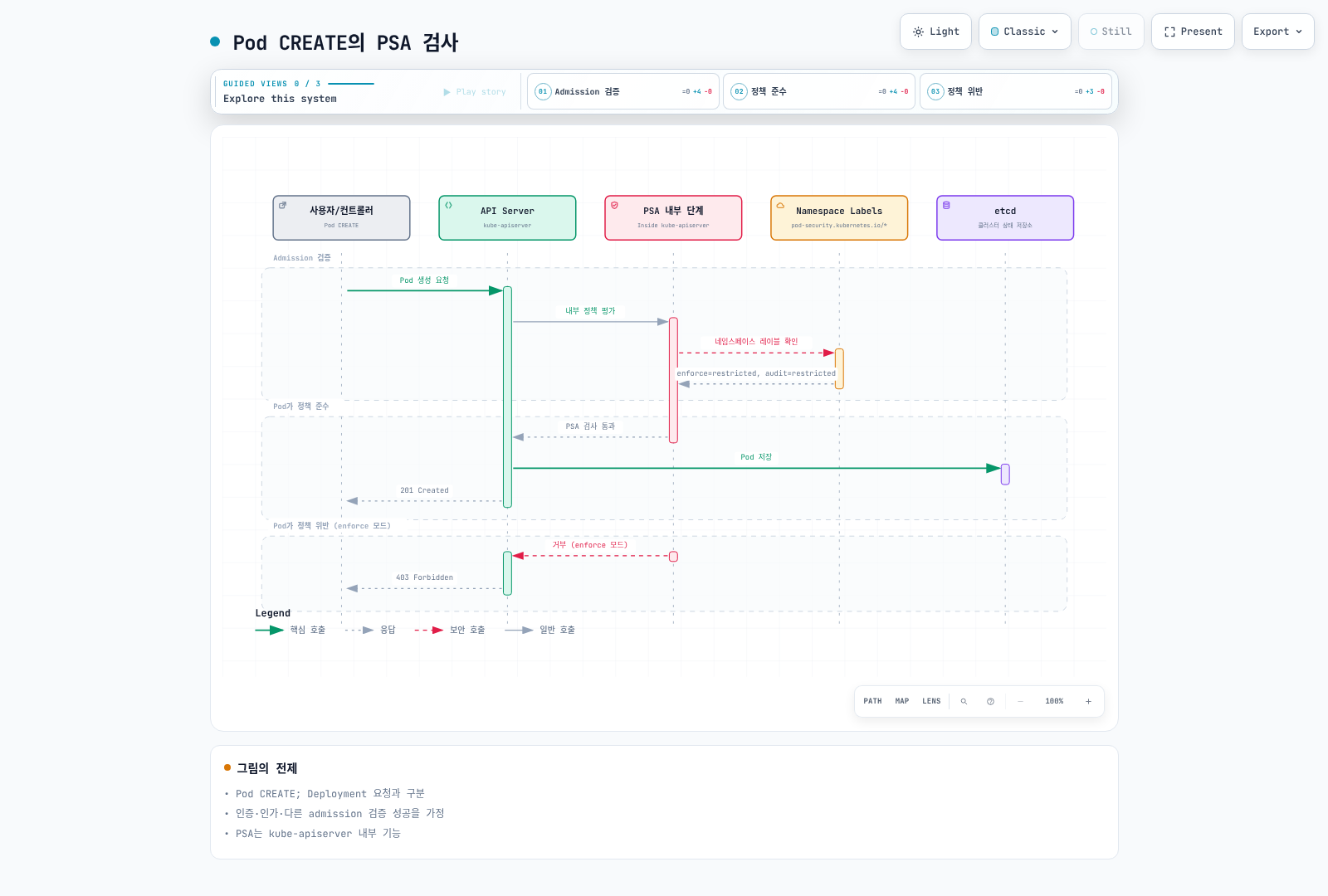This screenshot has height=896, width=1328.
Task: Toggle the Still animation mode
Action: (1111, 32)
